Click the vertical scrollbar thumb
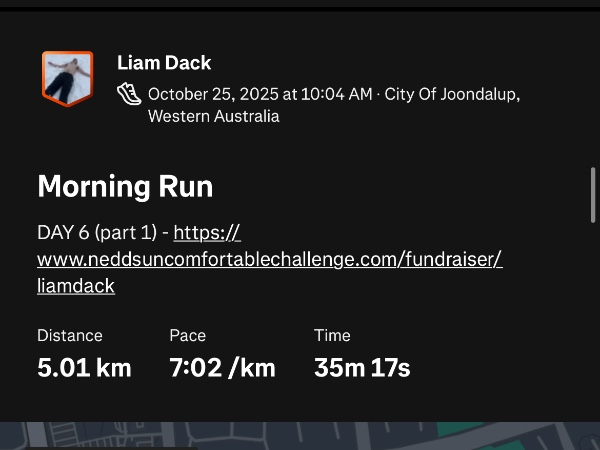This screenshot has width=600, height=450. [x=593, y=193]
